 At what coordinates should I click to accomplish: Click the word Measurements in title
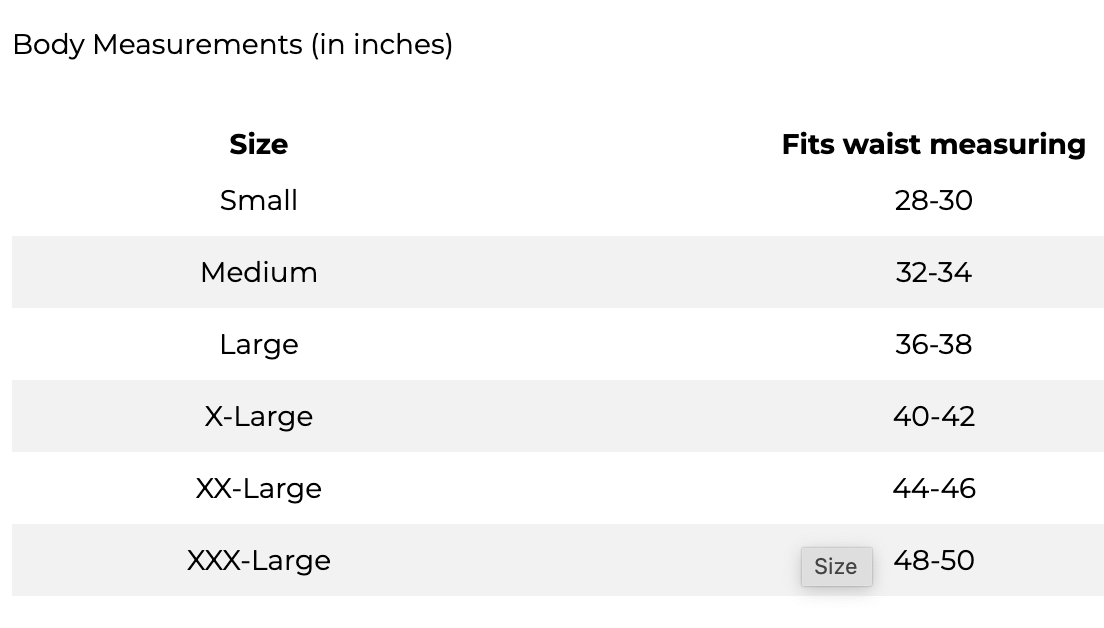coord(197,44)
